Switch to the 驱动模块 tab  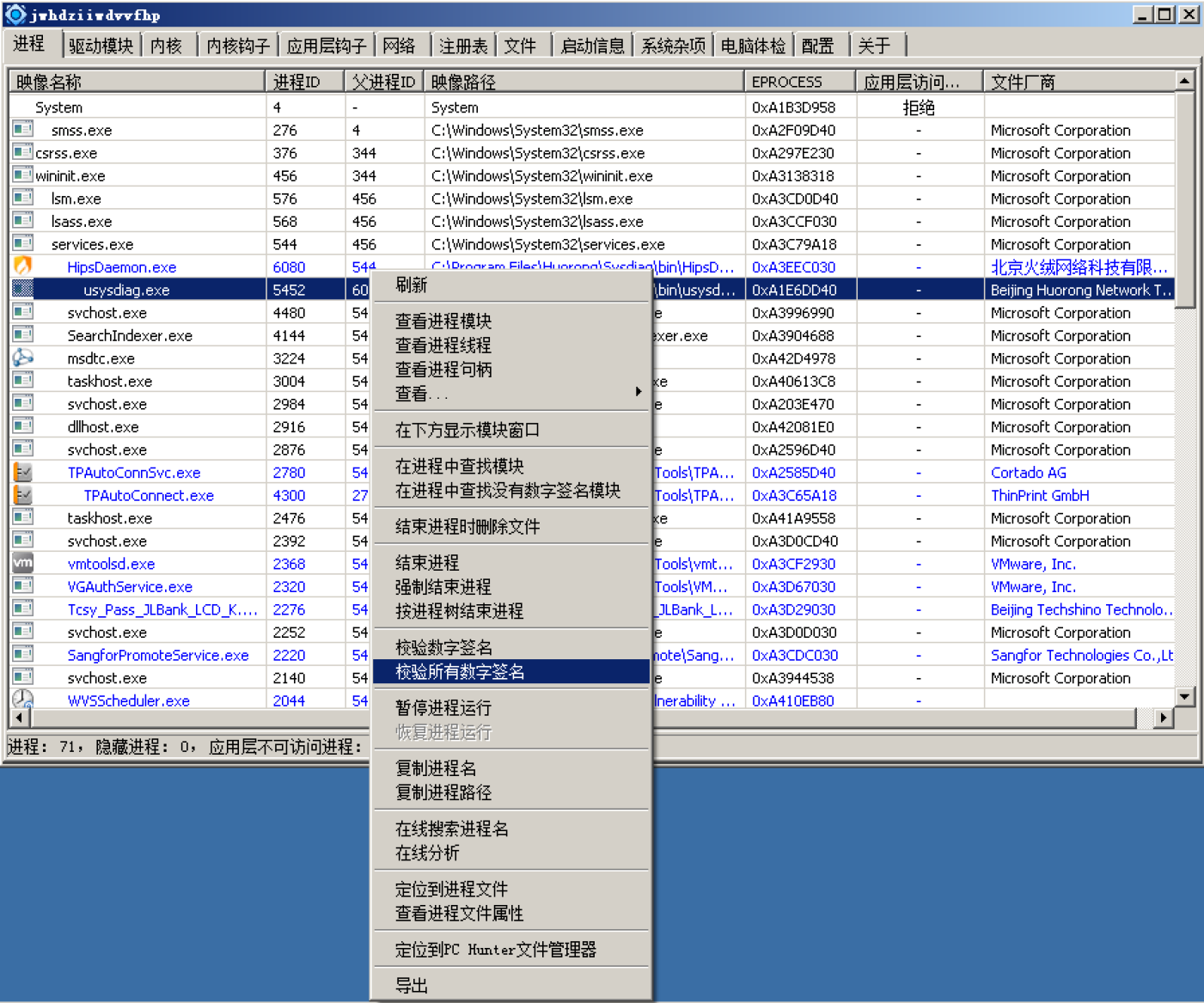(x=101, y=46)
